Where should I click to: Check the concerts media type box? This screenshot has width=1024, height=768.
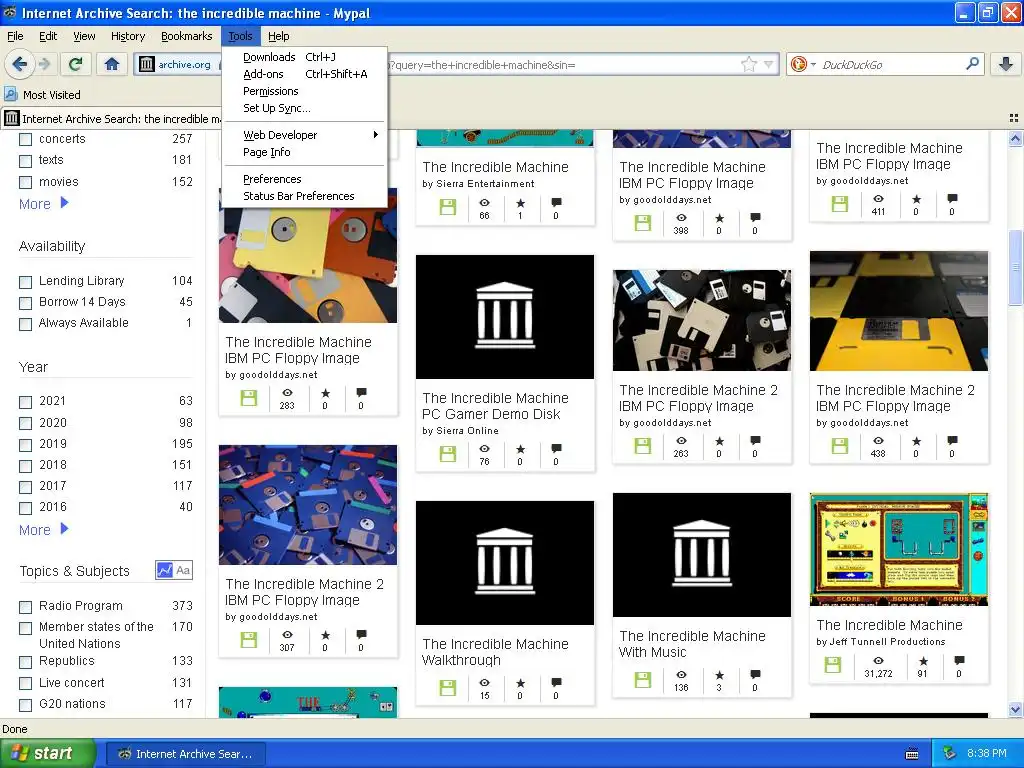pyautogui.click(x=25, y=140)
